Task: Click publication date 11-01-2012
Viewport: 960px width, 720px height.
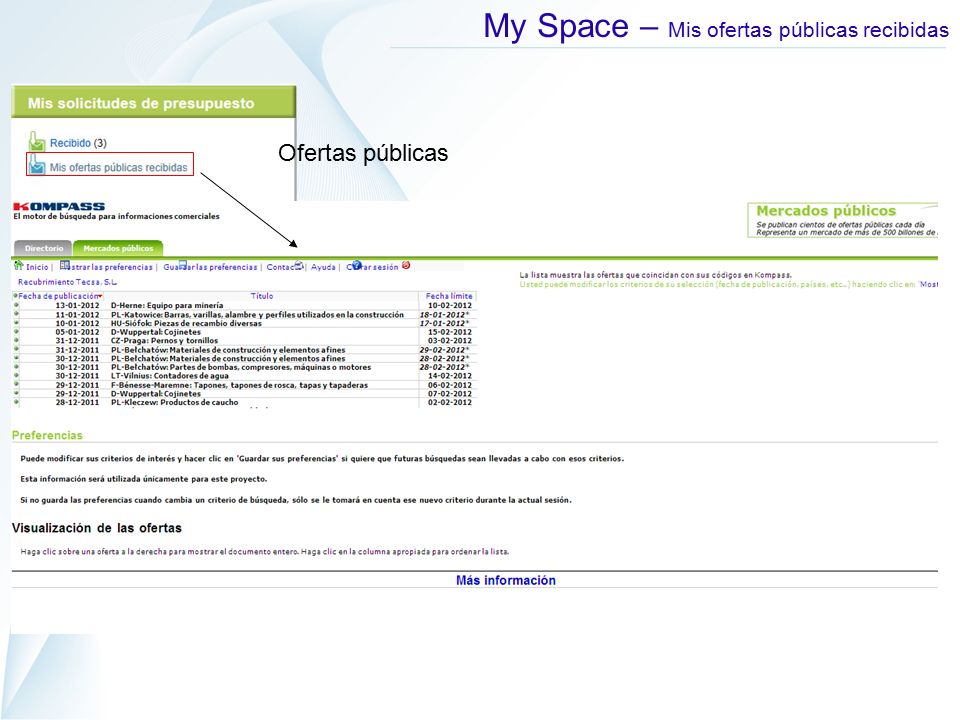Action: click(x=77, y=314)
